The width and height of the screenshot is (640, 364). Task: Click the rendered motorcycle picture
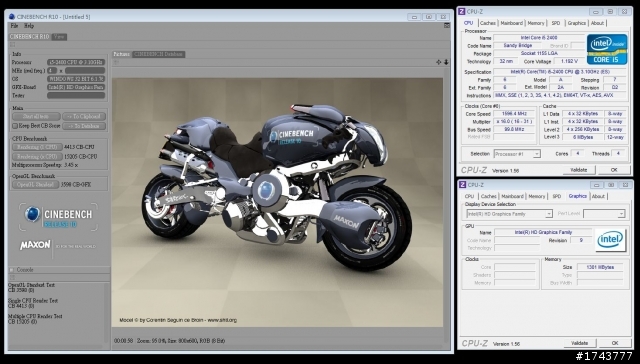click(278, 202)
